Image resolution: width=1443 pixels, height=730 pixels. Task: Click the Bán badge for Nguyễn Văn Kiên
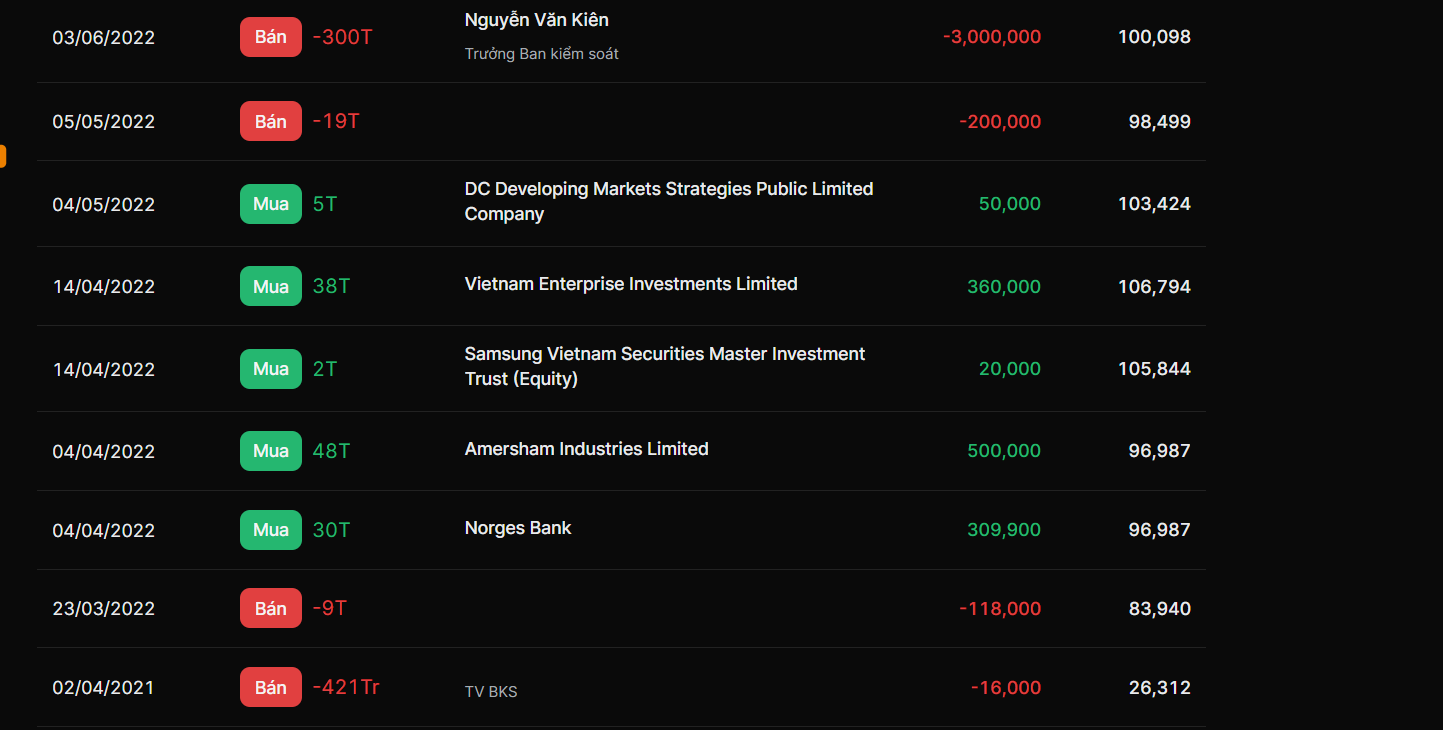coord(270,37)
